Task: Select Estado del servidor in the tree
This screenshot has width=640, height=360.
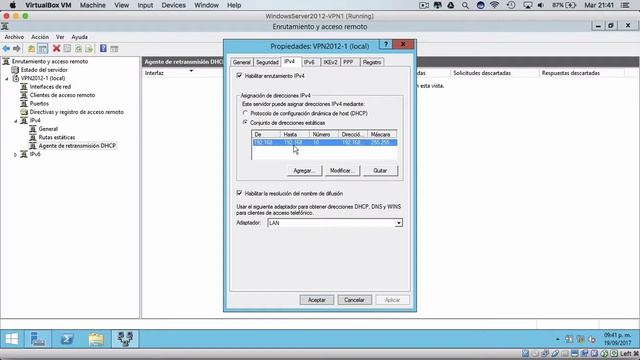Action: click(x=44, y=70)
